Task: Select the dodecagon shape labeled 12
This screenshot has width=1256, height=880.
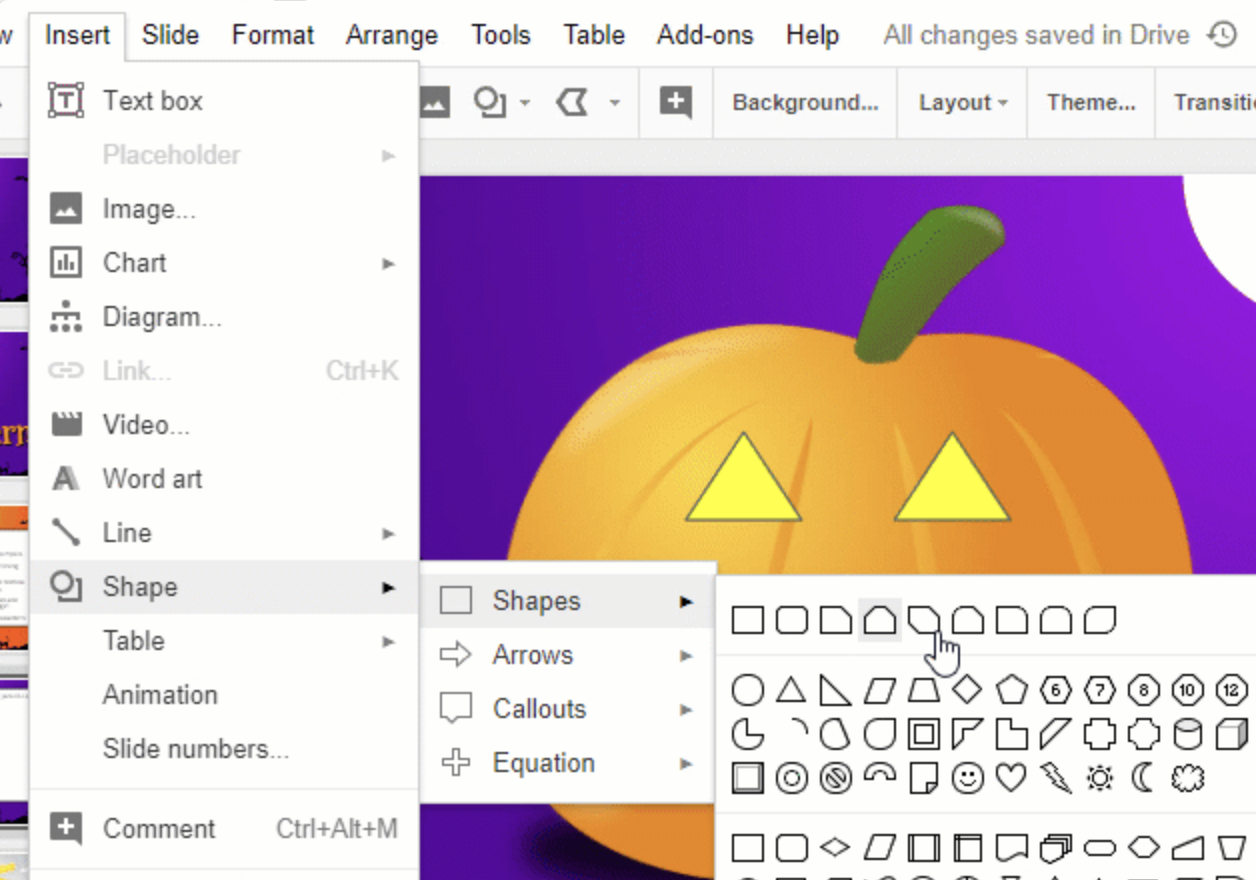Action: tap(1232, 690)
